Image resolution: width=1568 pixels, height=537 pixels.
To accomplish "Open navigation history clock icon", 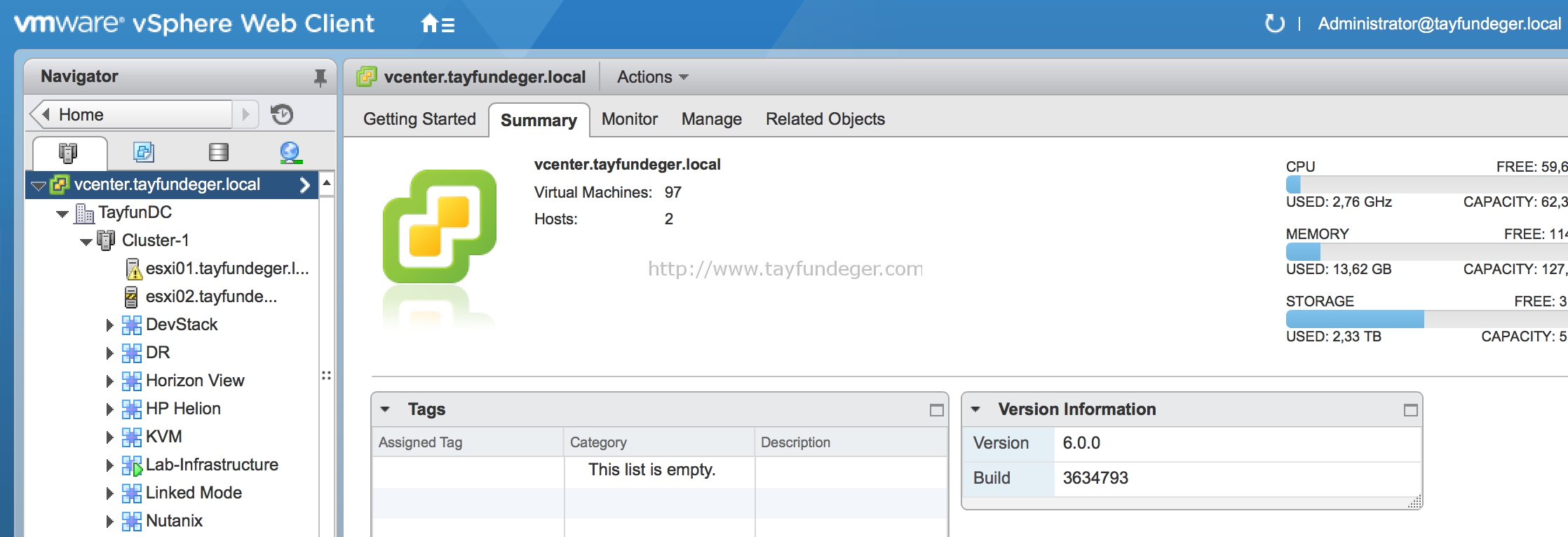I will tap(282, 114).
